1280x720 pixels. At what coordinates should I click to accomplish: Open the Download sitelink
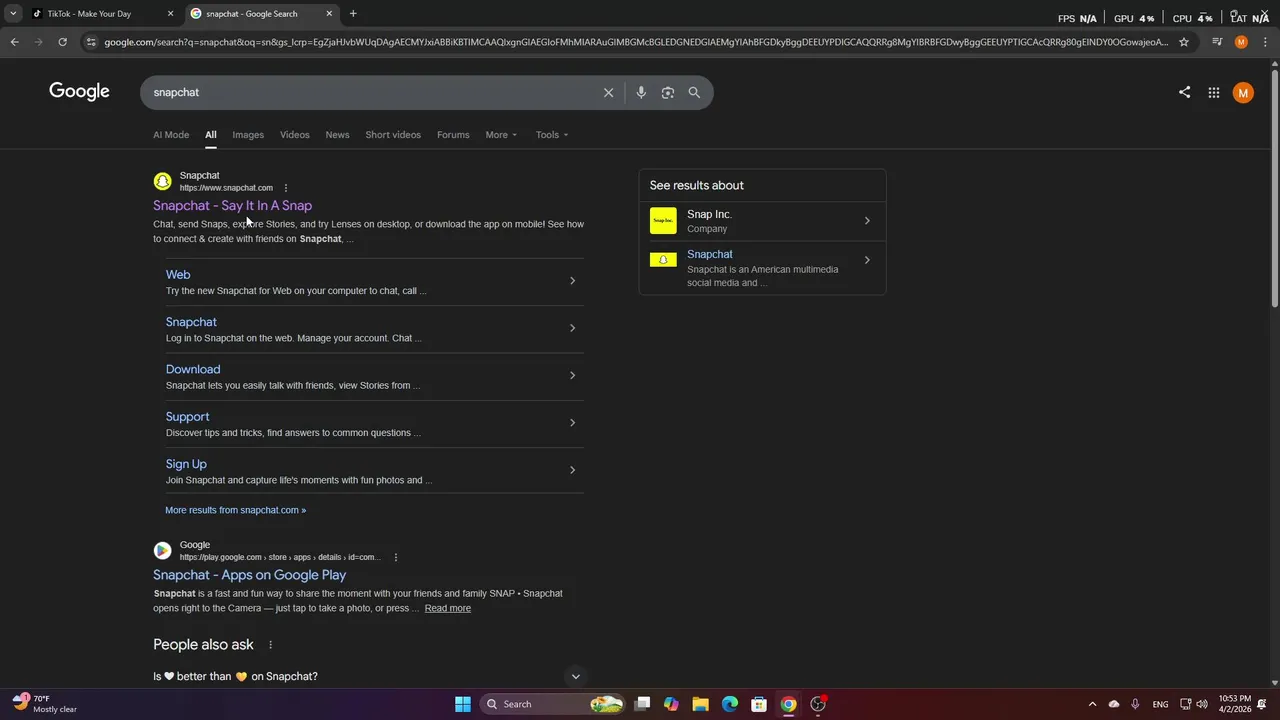[x=193, y=370]
